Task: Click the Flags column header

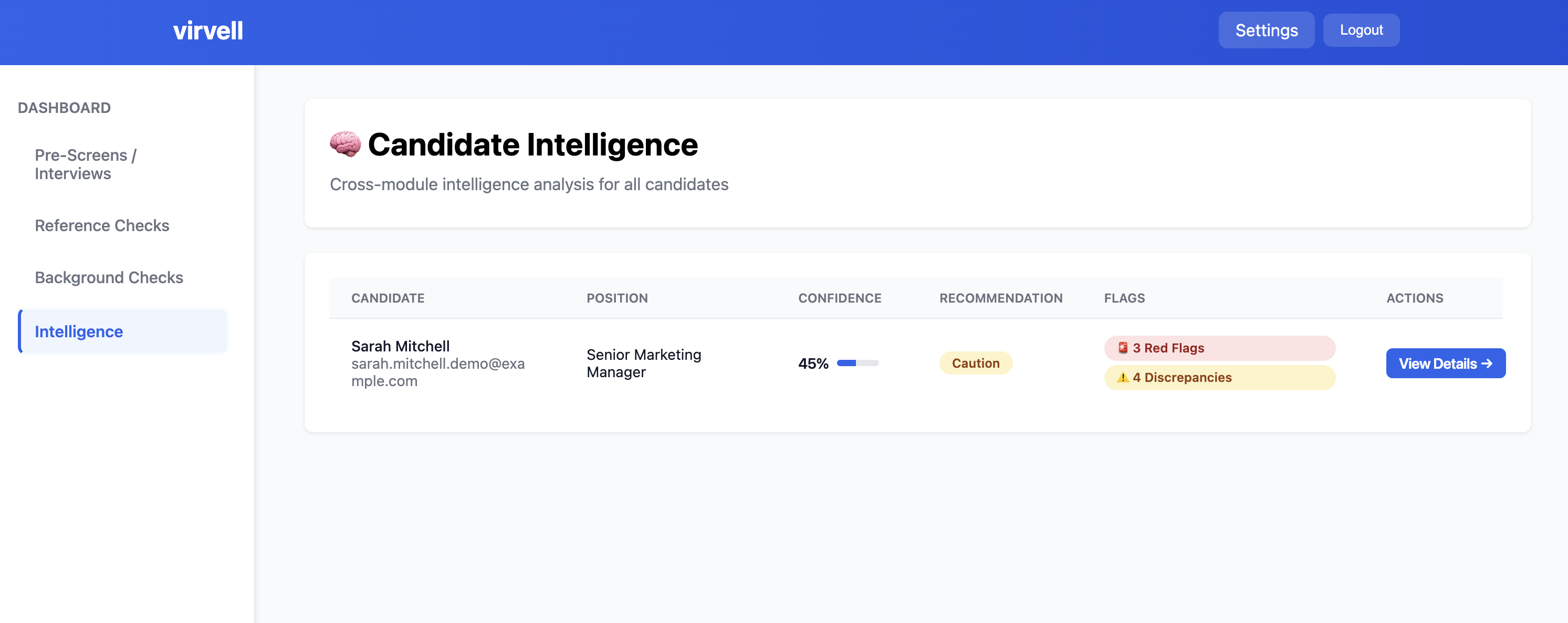Action: pyautogui.click(x=1124, y=298)
